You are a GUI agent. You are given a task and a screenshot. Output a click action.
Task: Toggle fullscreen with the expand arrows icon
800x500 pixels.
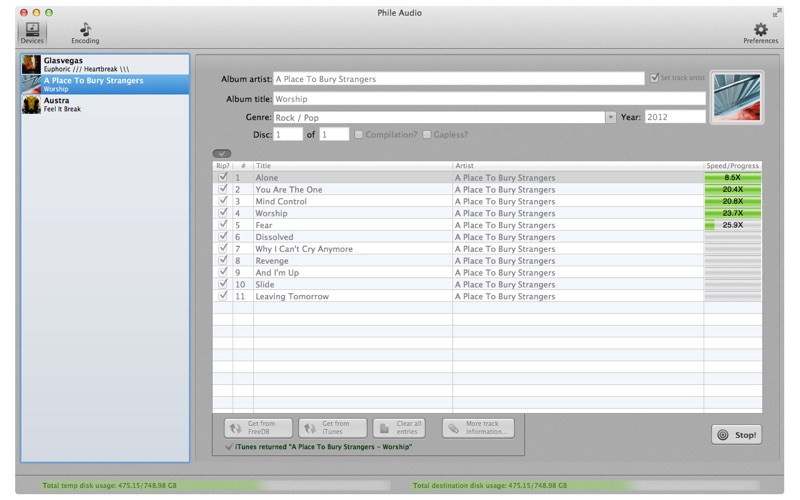pos(777,13)
